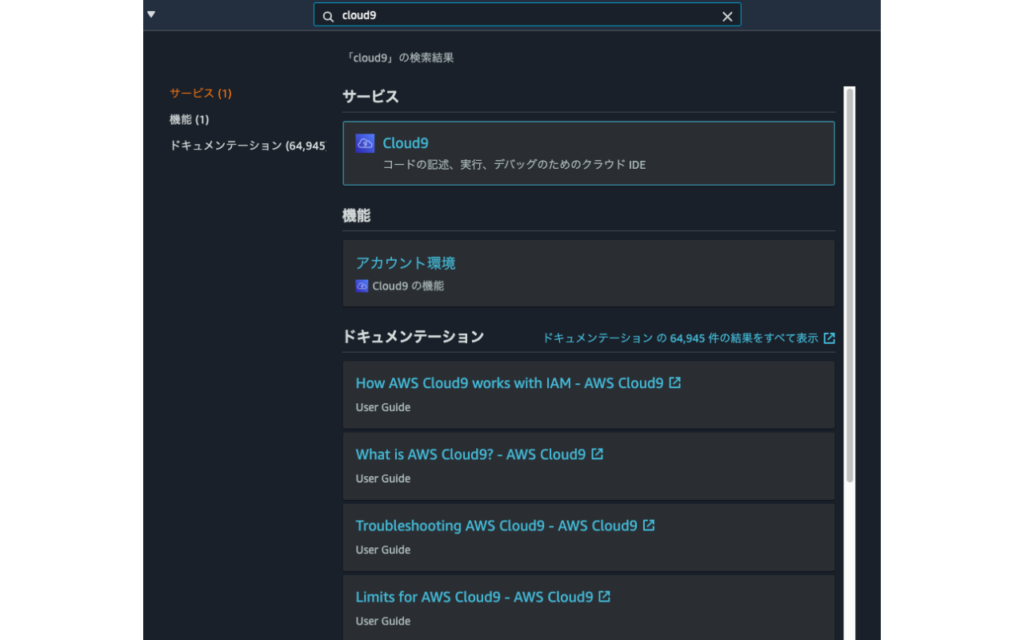Image resolution: width=1024 pixels, height=640 pixels.
Task: Click User Guide under Limits for AWS Cloud9
Action: 383,621
